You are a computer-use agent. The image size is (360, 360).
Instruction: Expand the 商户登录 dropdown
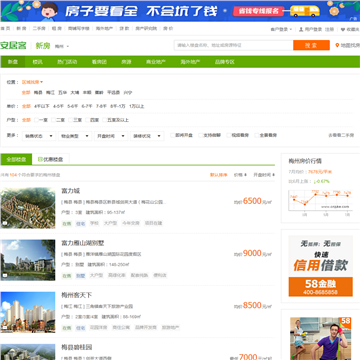[x=281, y=29]
